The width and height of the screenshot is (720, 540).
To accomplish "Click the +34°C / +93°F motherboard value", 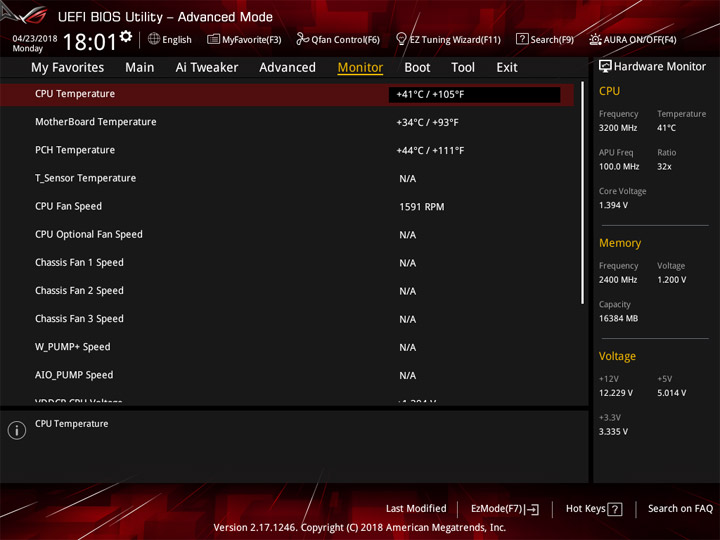I will tap(427, 123).
